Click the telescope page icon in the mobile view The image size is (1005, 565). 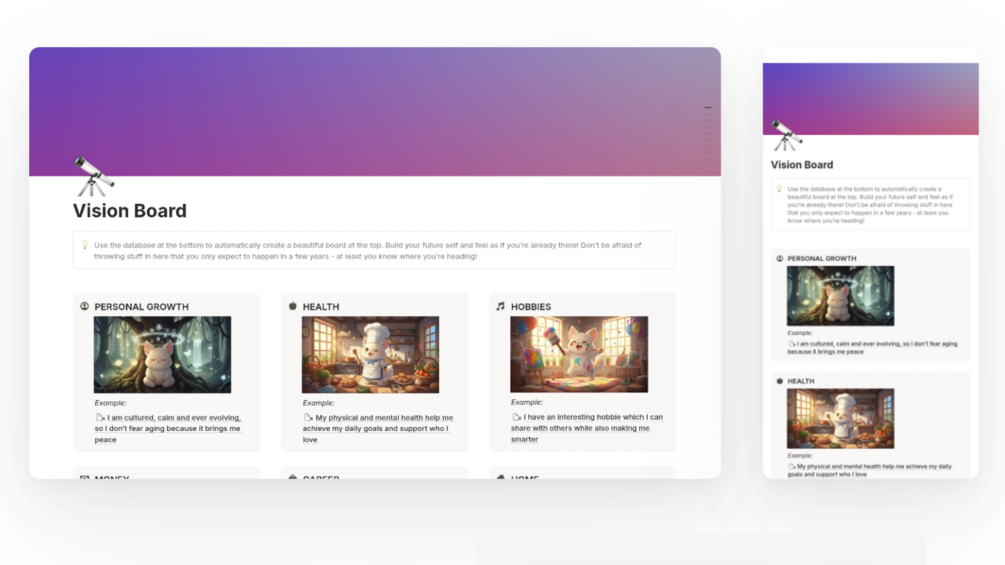[786, 135]
